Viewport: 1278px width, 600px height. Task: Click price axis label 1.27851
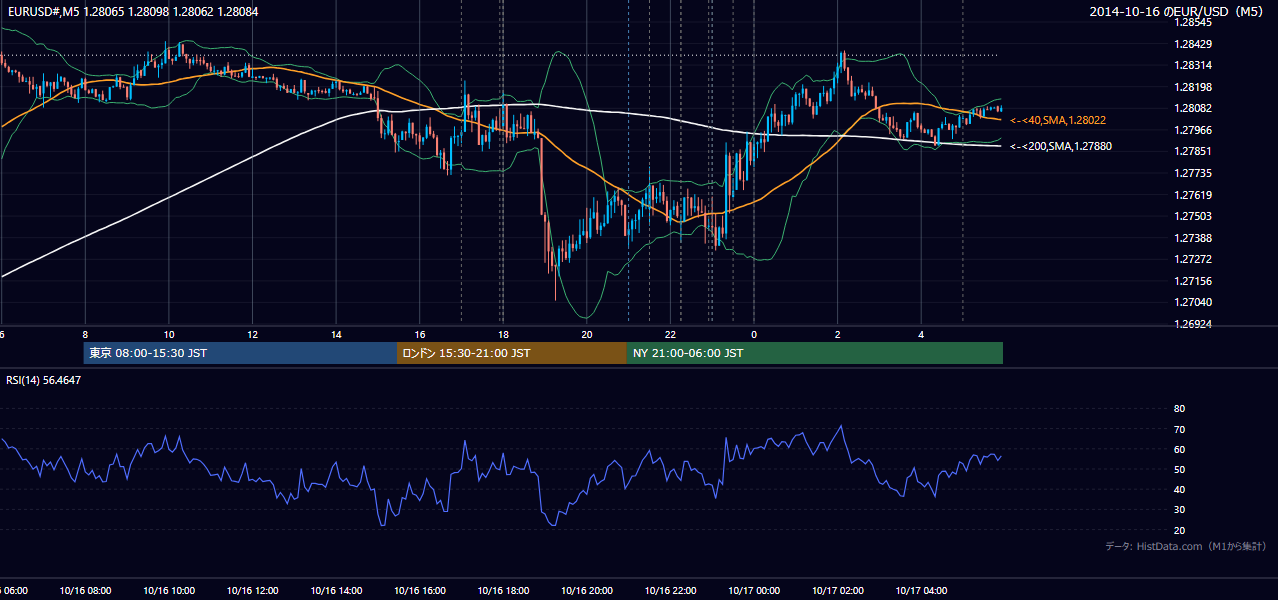click(1192, 151)
